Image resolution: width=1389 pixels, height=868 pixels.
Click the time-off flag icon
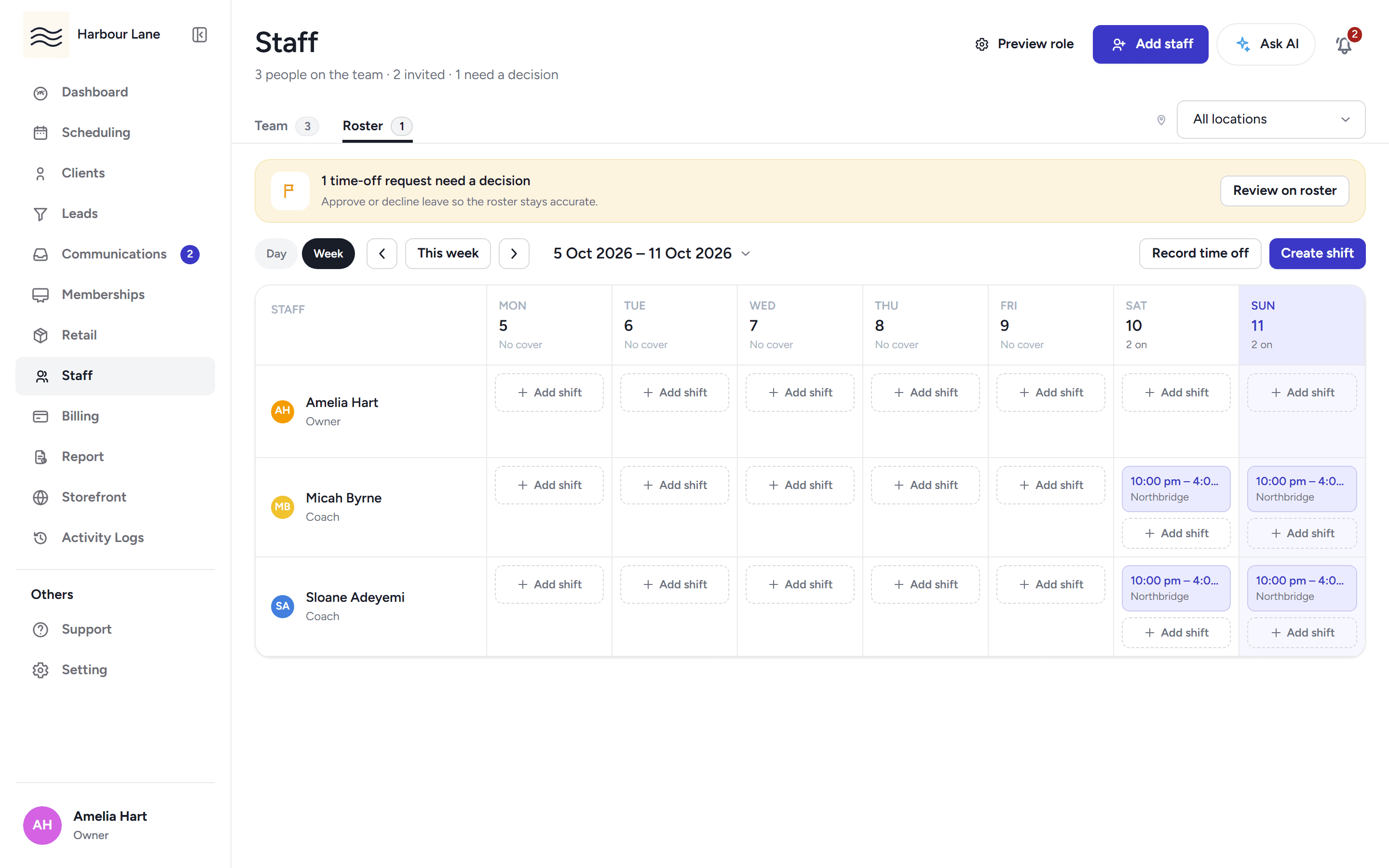click(290, 190)
